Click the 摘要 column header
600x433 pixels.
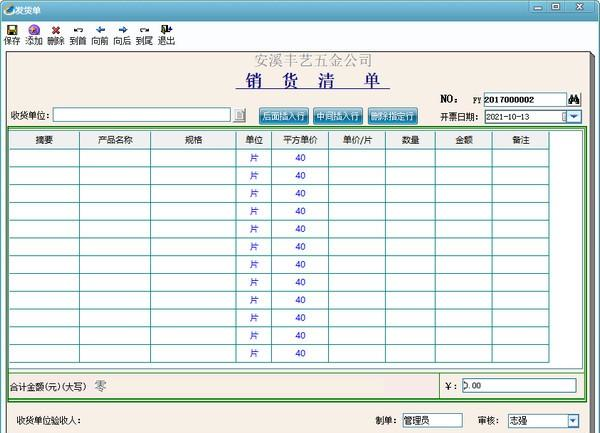(44, 140)
